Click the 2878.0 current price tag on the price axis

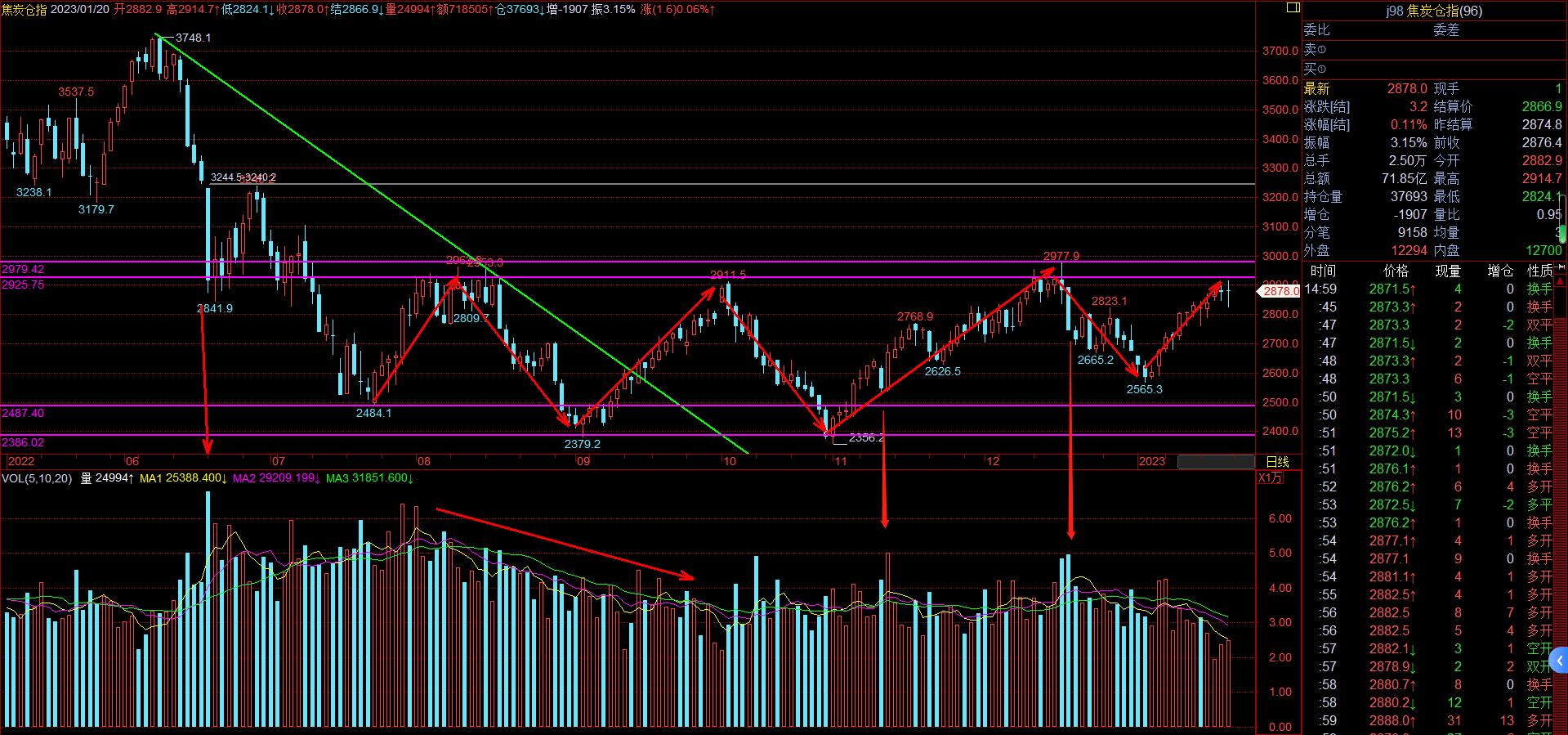(x=1280, y=291)
